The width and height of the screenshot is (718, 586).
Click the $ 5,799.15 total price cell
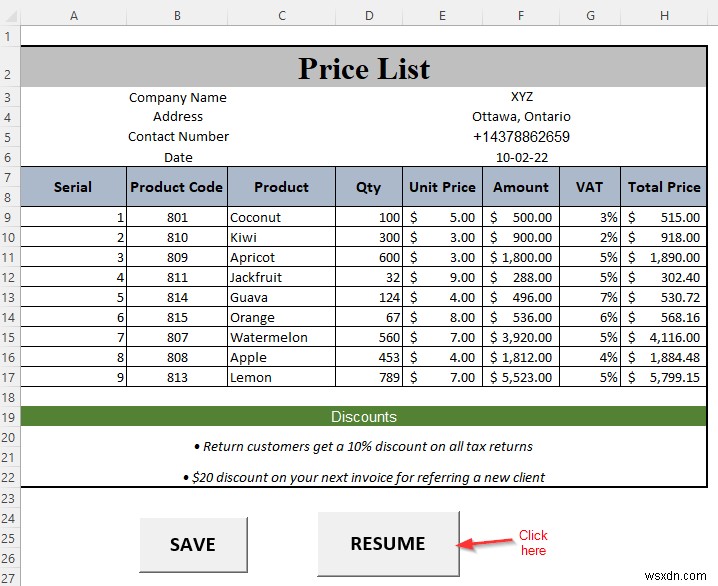pos(664,377)
